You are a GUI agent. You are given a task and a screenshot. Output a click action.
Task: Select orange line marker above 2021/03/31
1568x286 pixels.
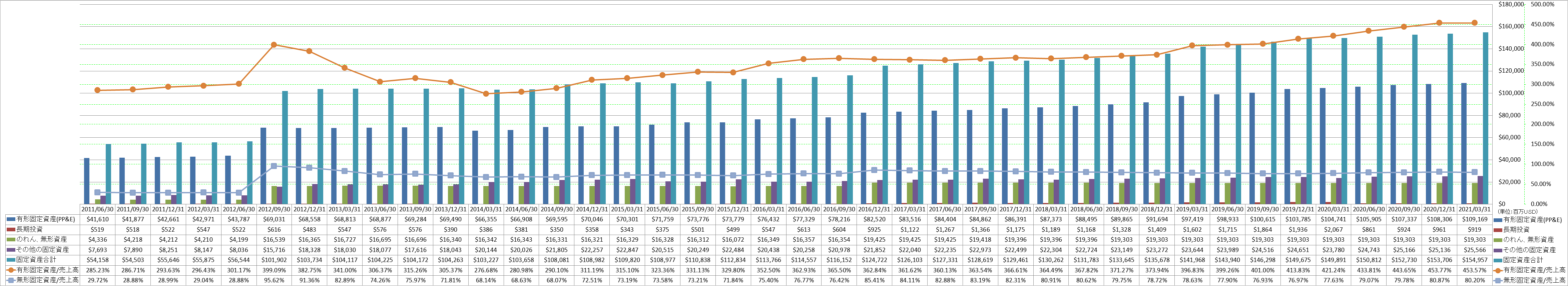[1474, 23]
